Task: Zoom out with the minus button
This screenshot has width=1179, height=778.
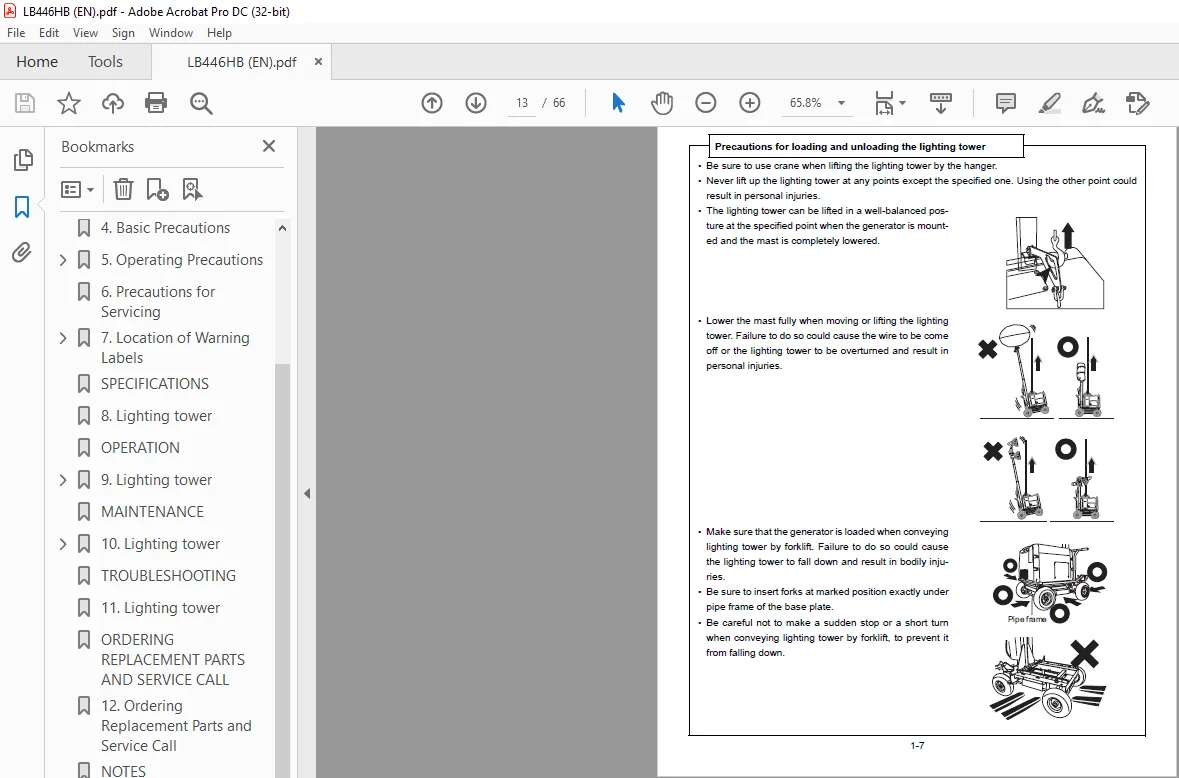Action: tap(705, 103)
